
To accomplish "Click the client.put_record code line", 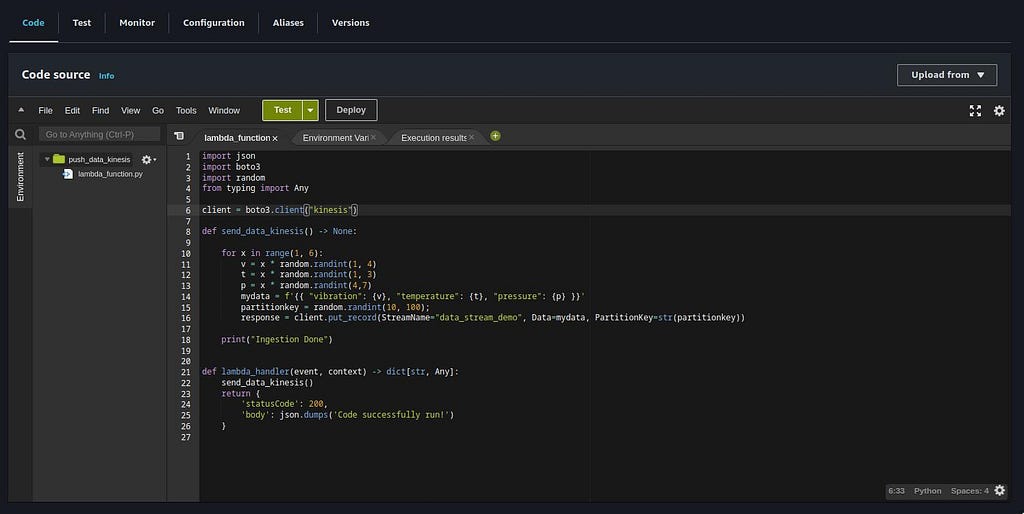I will [x=492, y=317].
